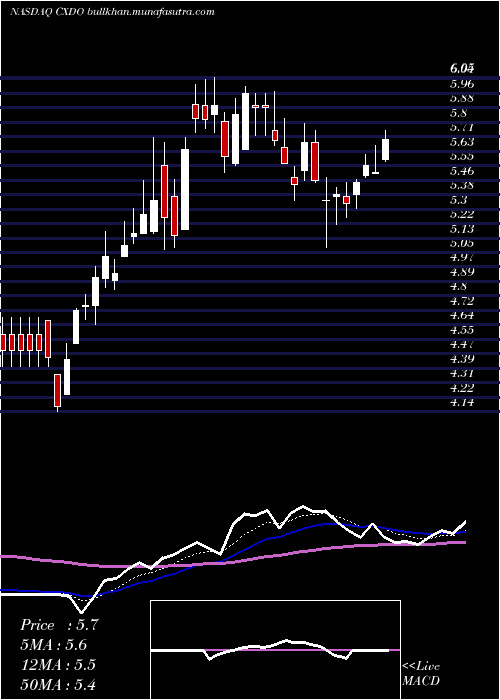Click the 5.55 price axis label
500x700 pixels.
click(x=462, y=156)
